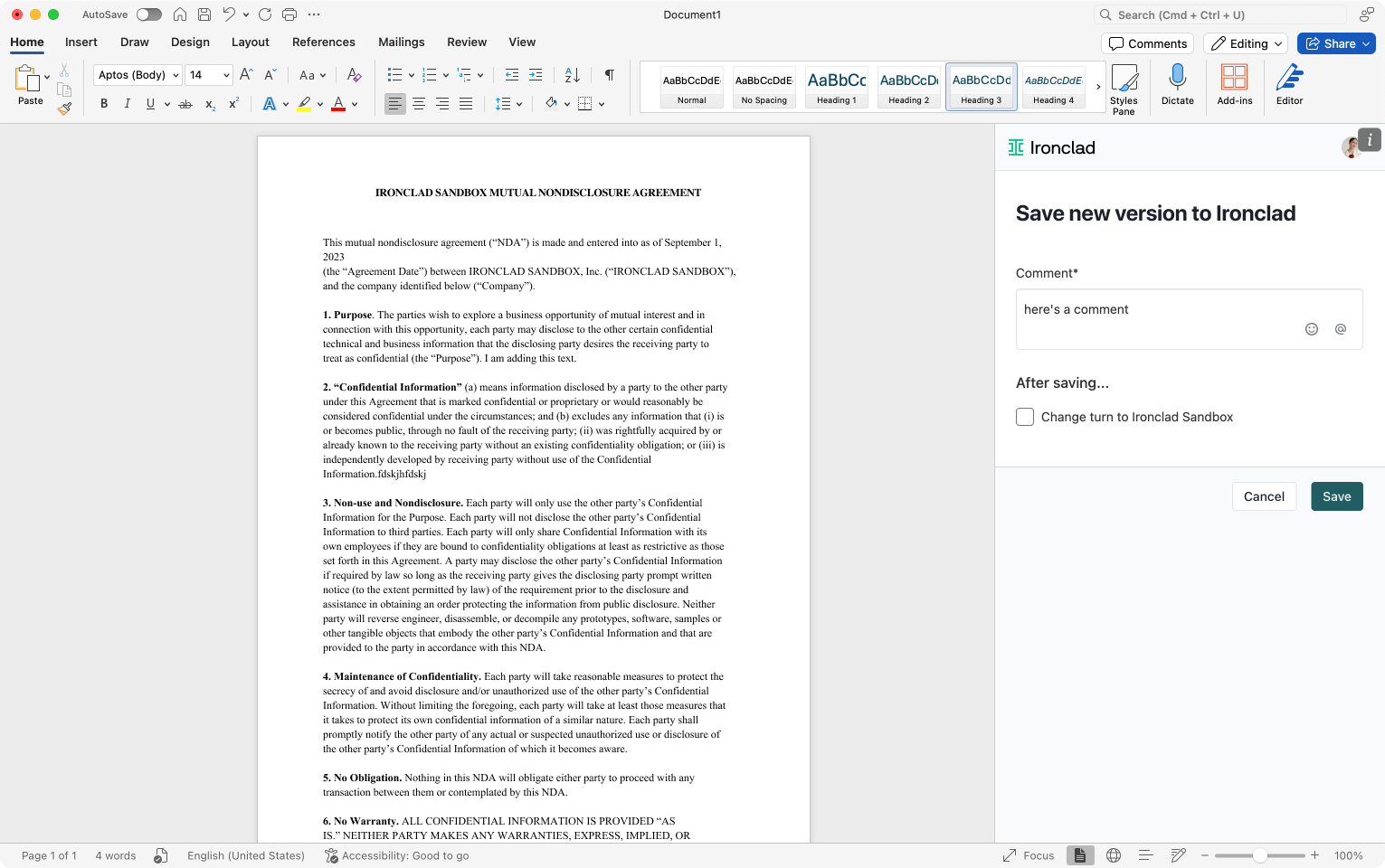Click Paste button
Screen dimensions: 1385x868
point(29,85)
